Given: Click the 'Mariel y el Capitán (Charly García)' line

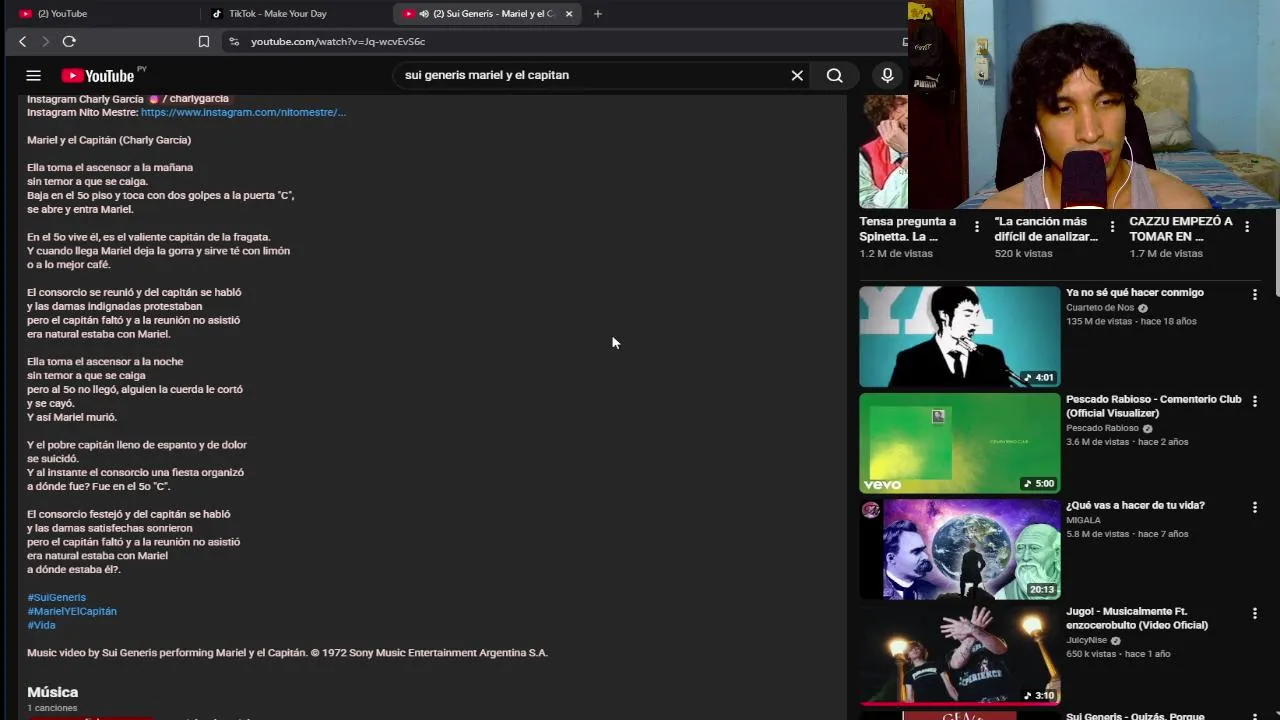Looking at the screenshot, I should 109,140.
